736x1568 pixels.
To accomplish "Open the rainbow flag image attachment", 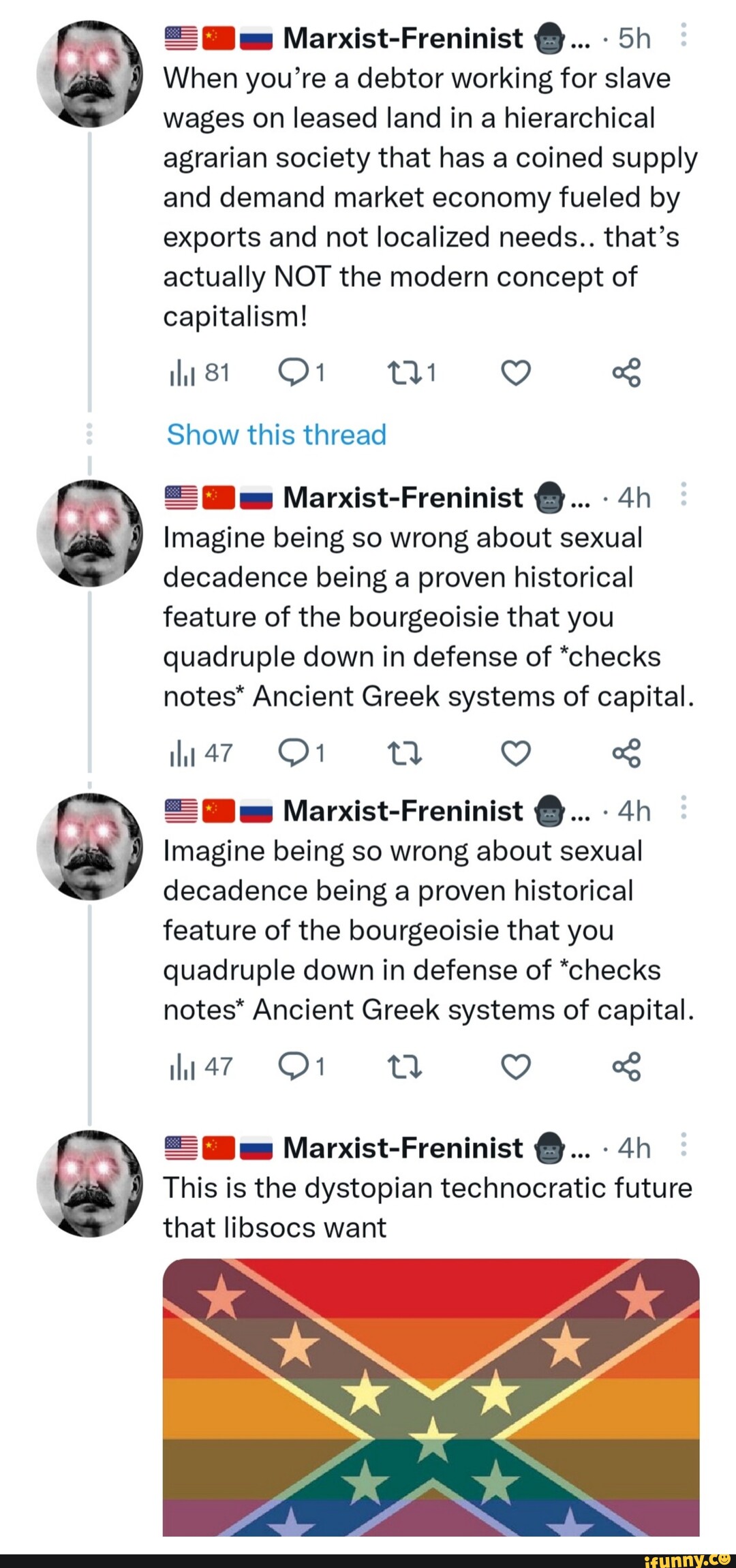I will point(431,1396).
